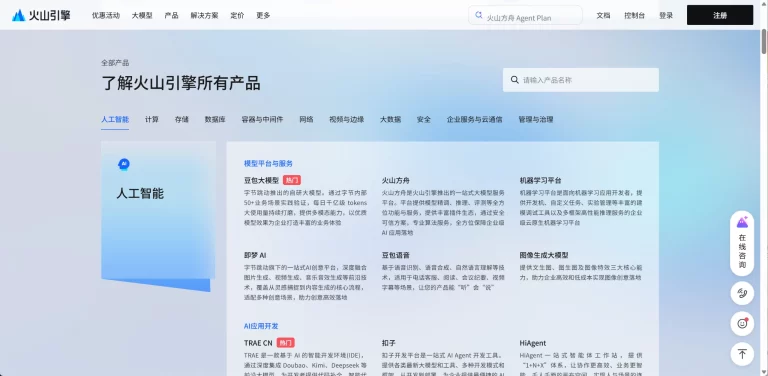The height and width of the screenshot is (376, 768).
Task: Click the 热门 badge beside 豆包大模型
Action: pyautogui.click(x=292, y=180)
